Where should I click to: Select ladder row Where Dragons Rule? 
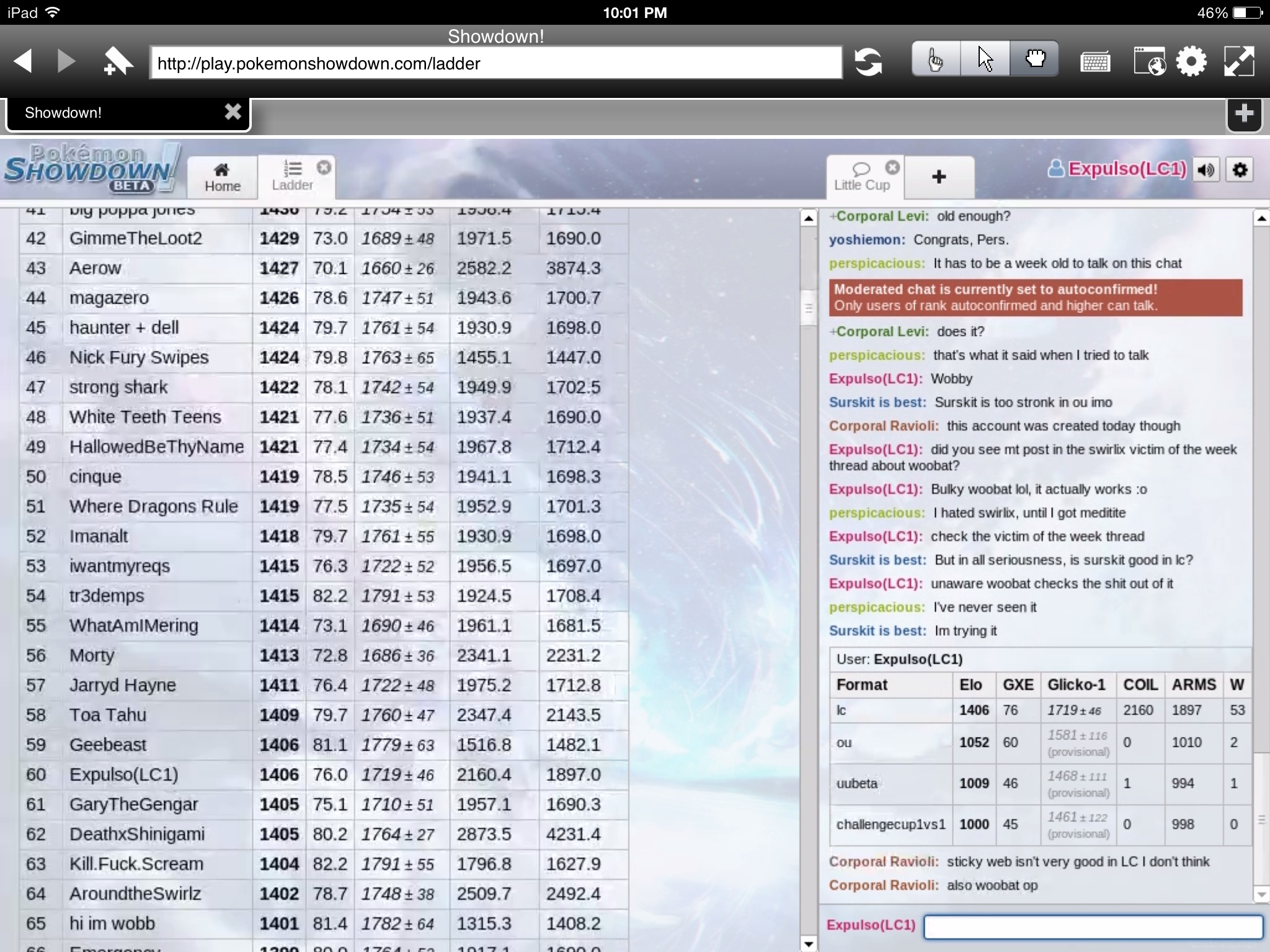pos(324,506)
